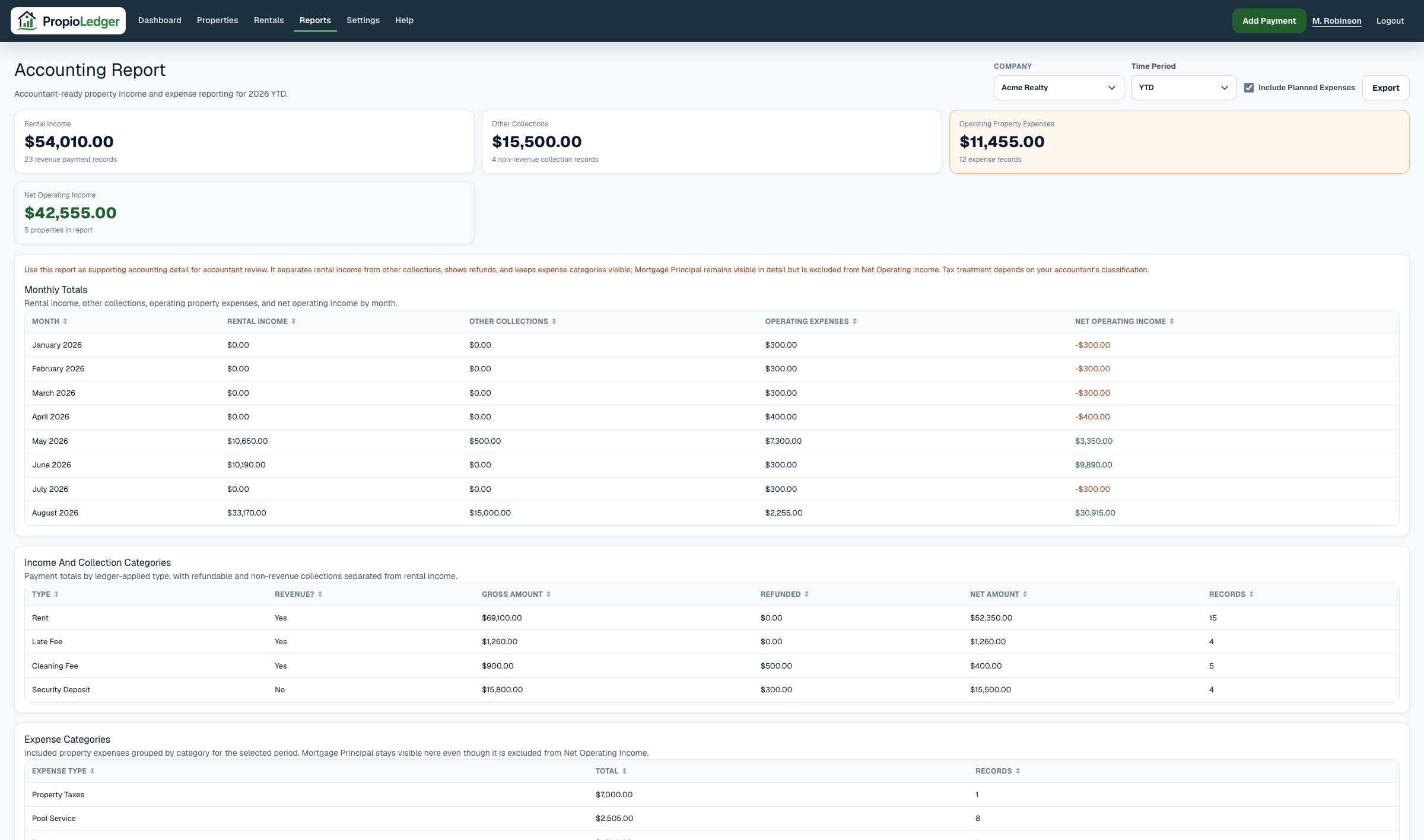Screen dimensions: 1424x840
Task: Click the Property Taxes expense row
Action: pyautogui.click(x=712, y=795)
